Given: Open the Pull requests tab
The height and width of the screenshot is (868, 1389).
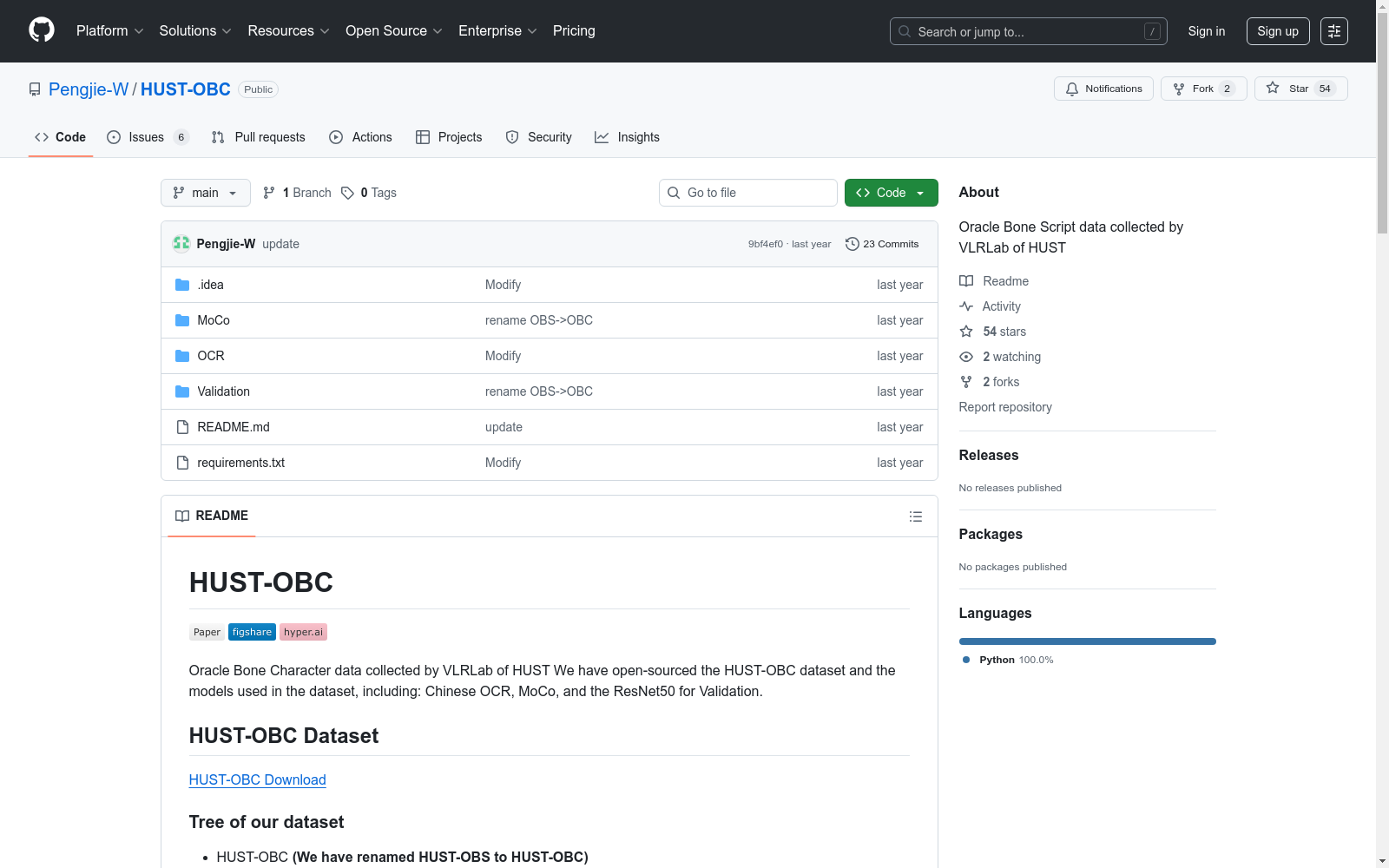Looking at the screenshot, I should 259,137.
